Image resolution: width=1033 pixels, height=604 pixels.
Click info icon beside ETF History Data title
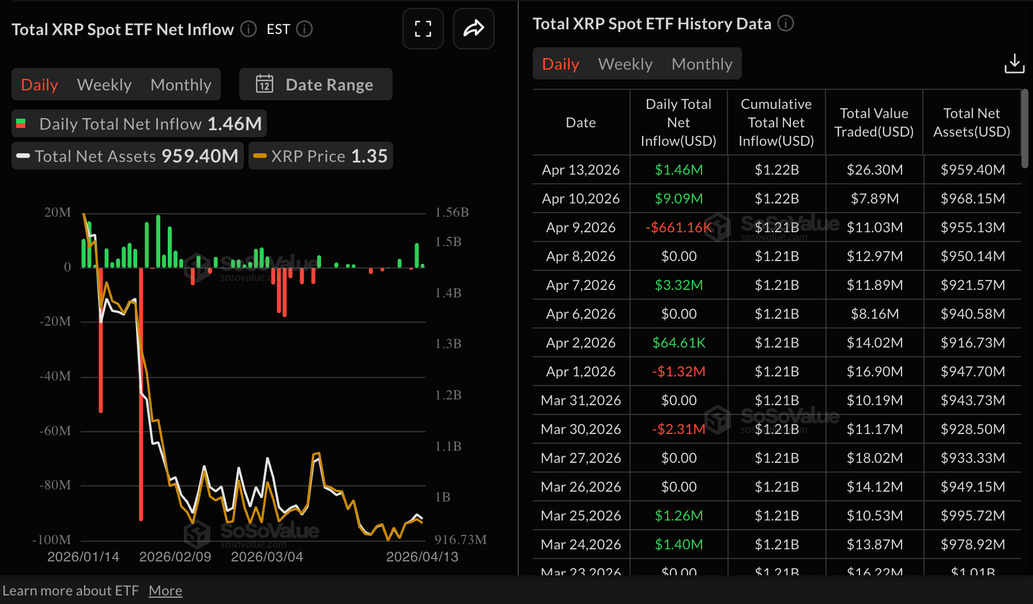(786, 23)
